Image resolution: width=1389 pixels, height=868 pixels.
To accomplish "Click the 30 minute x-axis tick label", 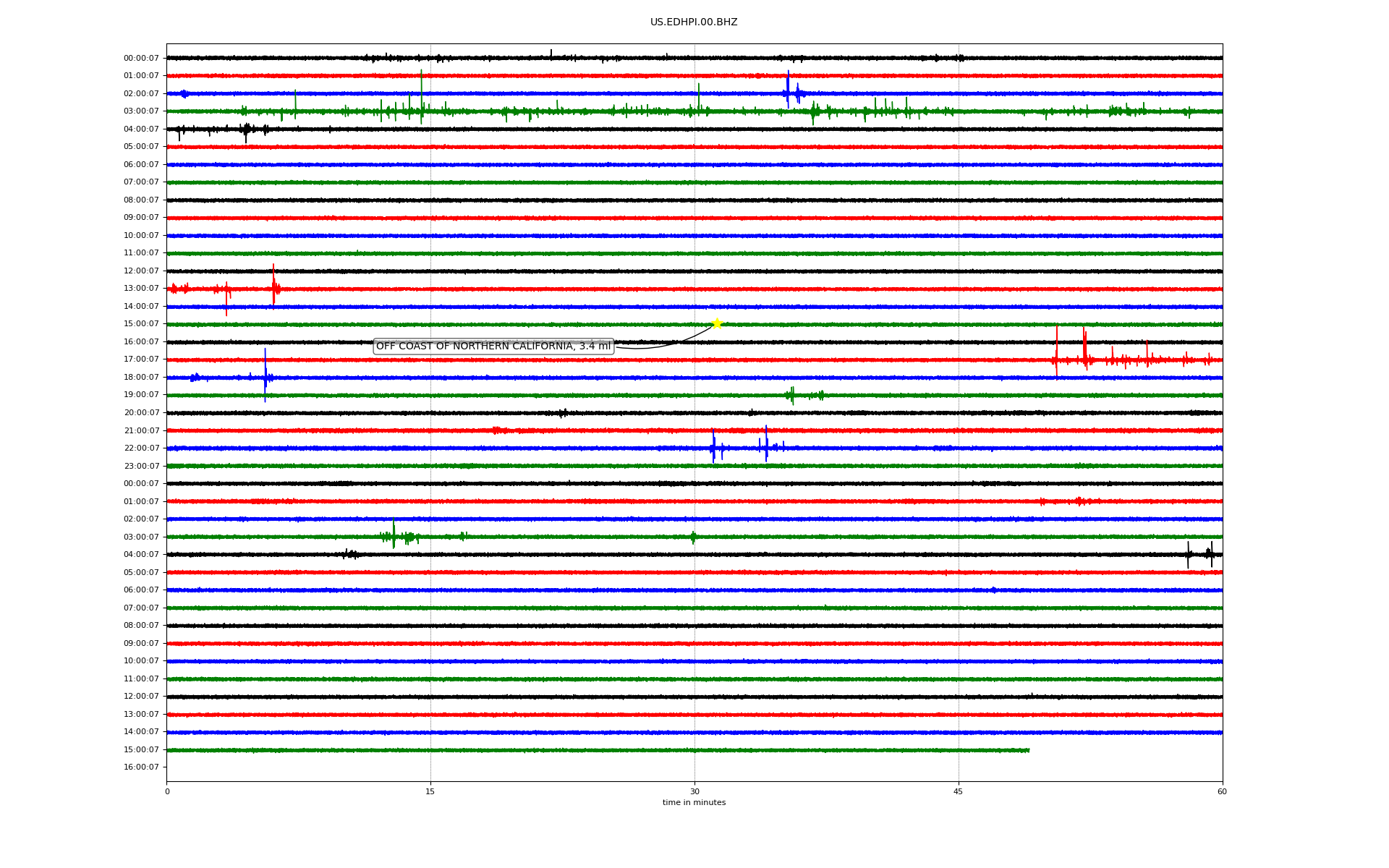I will click(694, 791).
